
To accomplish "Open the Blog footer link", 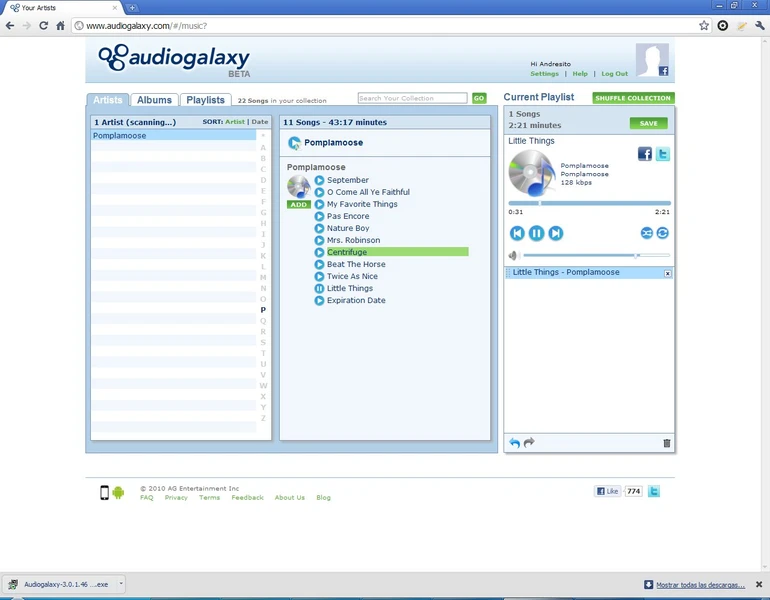I will point(323,497).
